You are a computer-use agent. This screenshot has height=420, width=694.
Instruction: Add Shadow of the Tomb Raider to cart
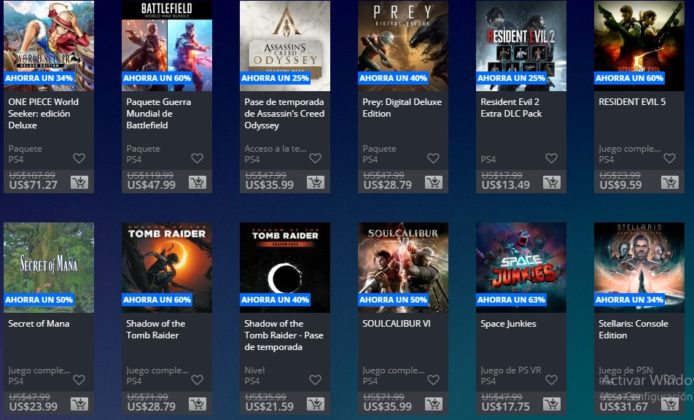tap(197, 404)
